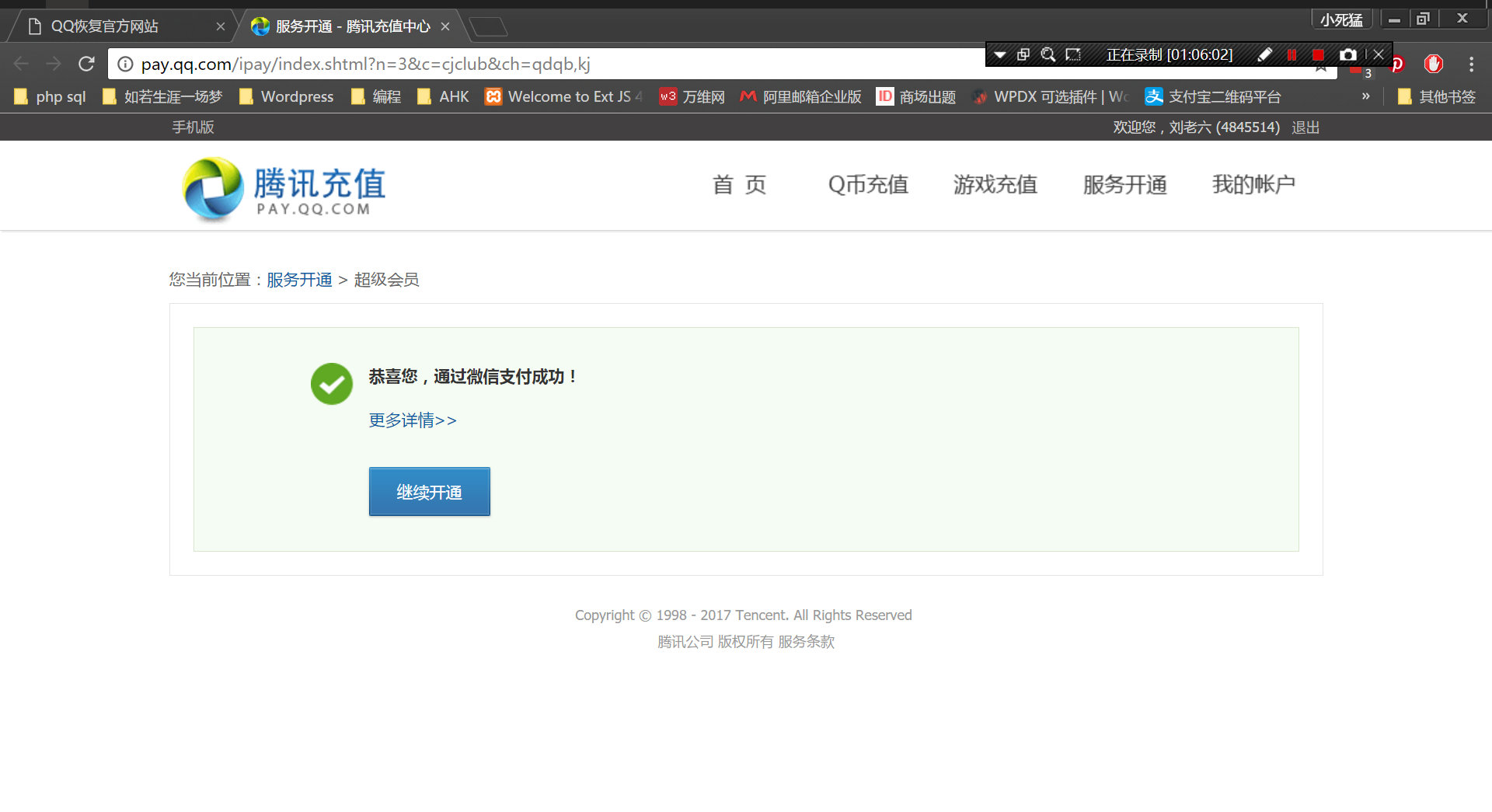The height and width of the screenshot is (812, 1492).
Task: Open a new browser tab
Action: pos(488,27)
